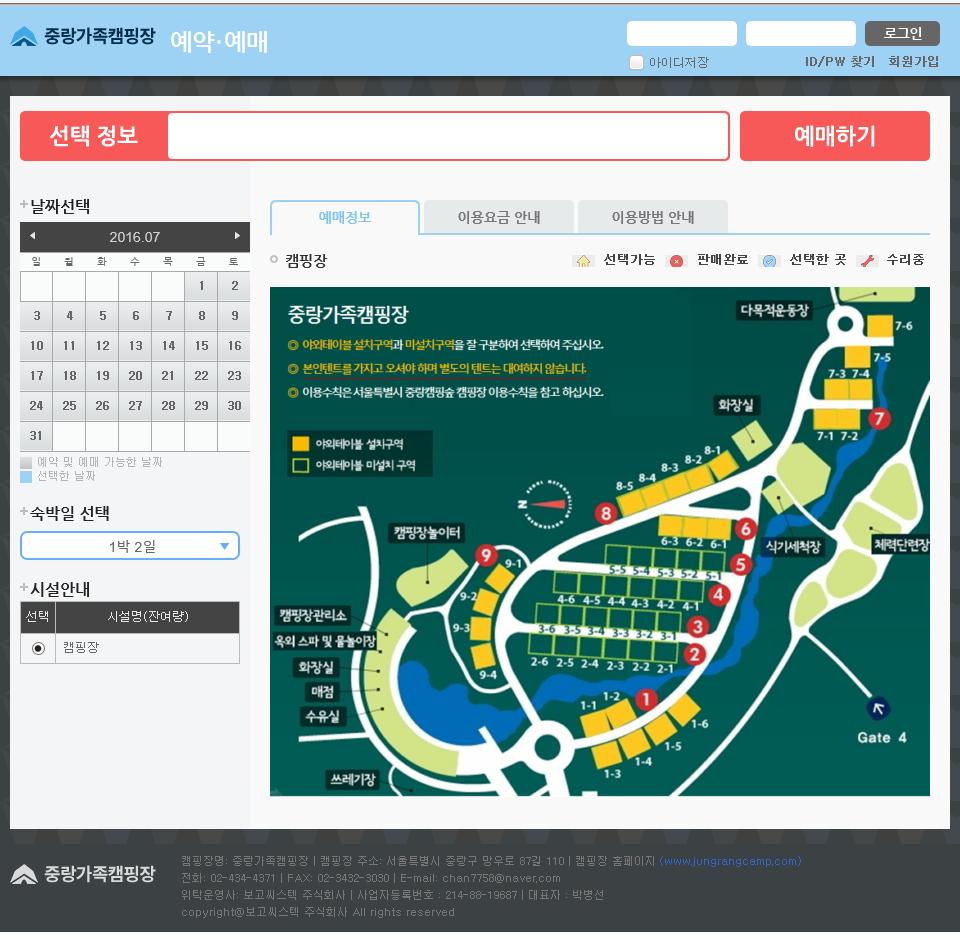This screenshot has height=939, width=960.
Task: Click the 회원가입 link
Action: (913, 62)
